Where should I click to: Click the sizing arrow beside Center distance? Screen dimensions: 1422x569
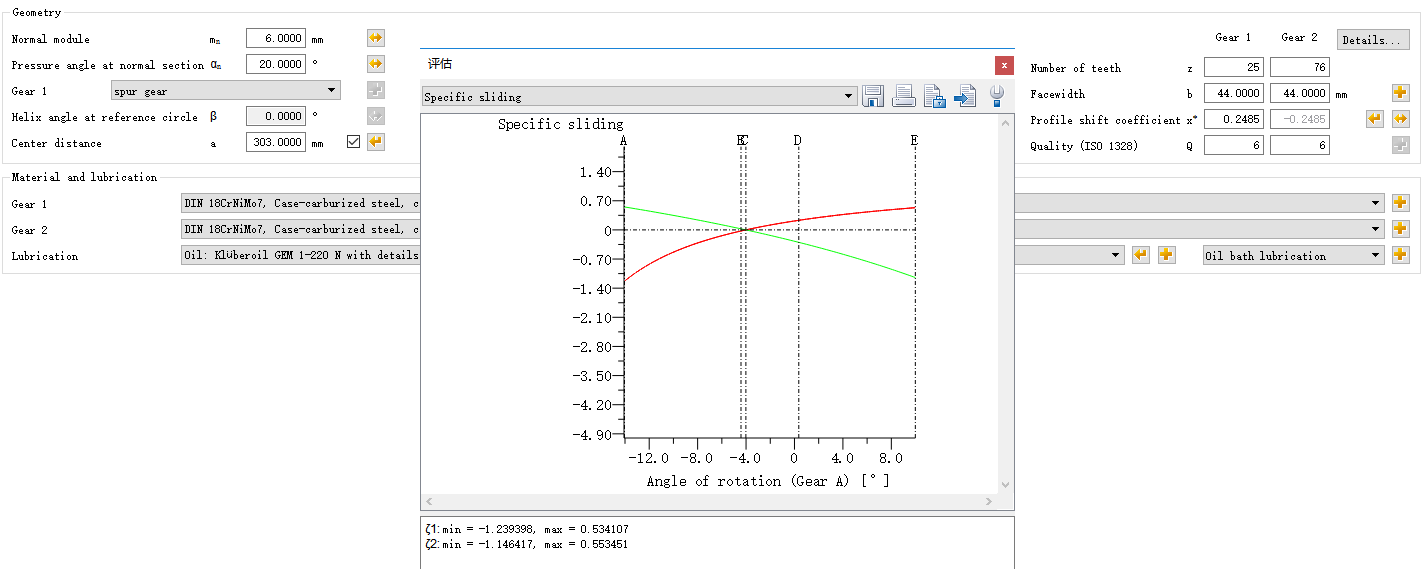(x=375, y=142)
